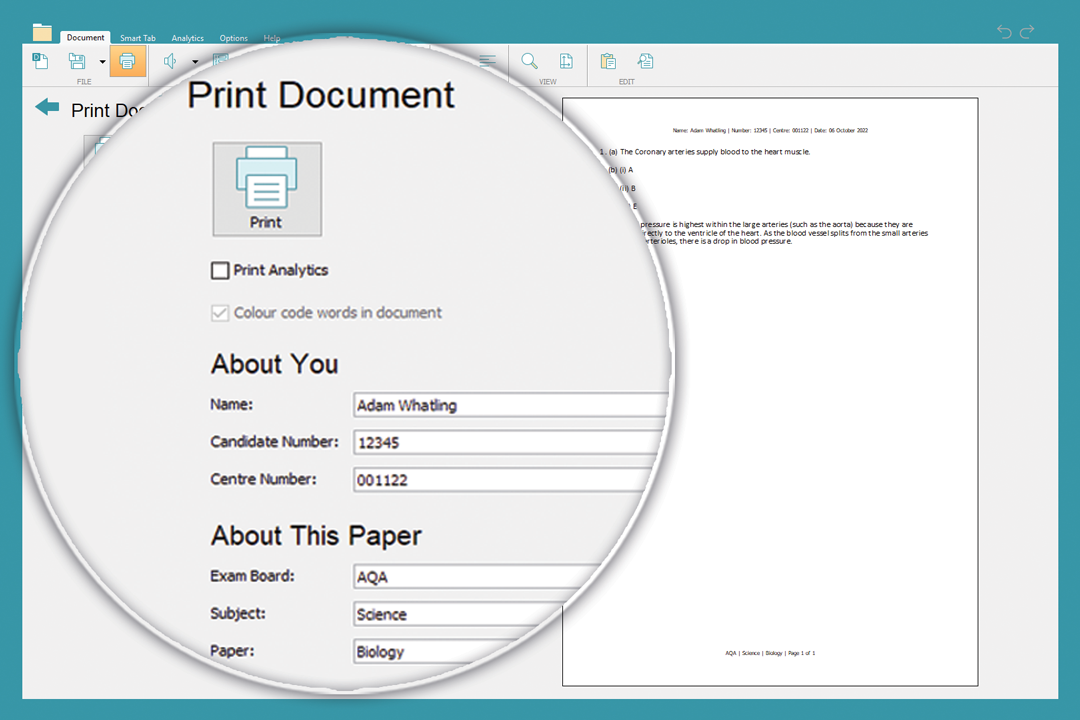Click the Candidate Number field
This screenshot has width=1080, height=720.
[510, 442]
